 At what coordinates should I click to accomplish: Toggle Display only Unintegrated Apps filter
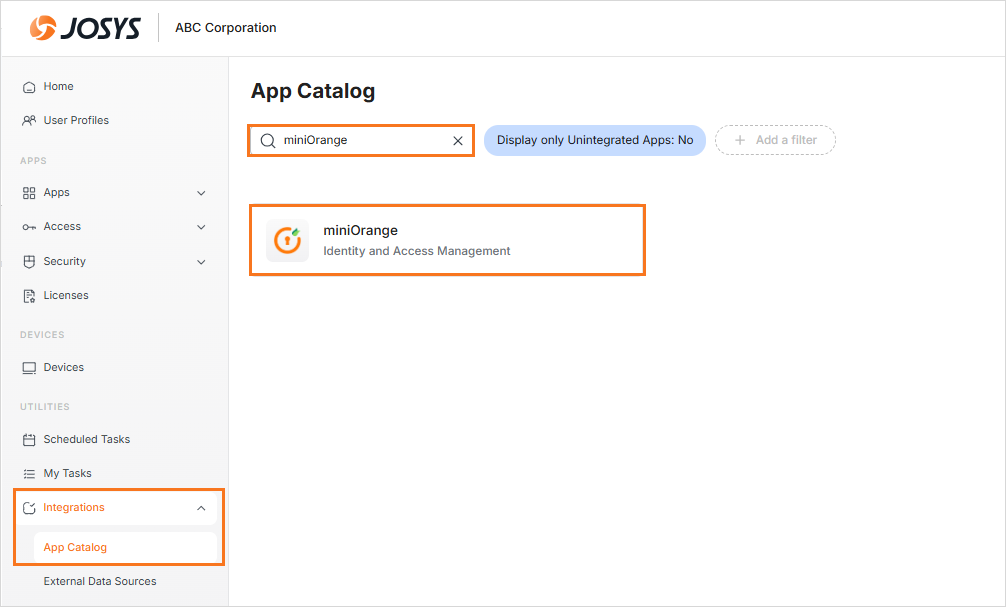tap(595, 140)
